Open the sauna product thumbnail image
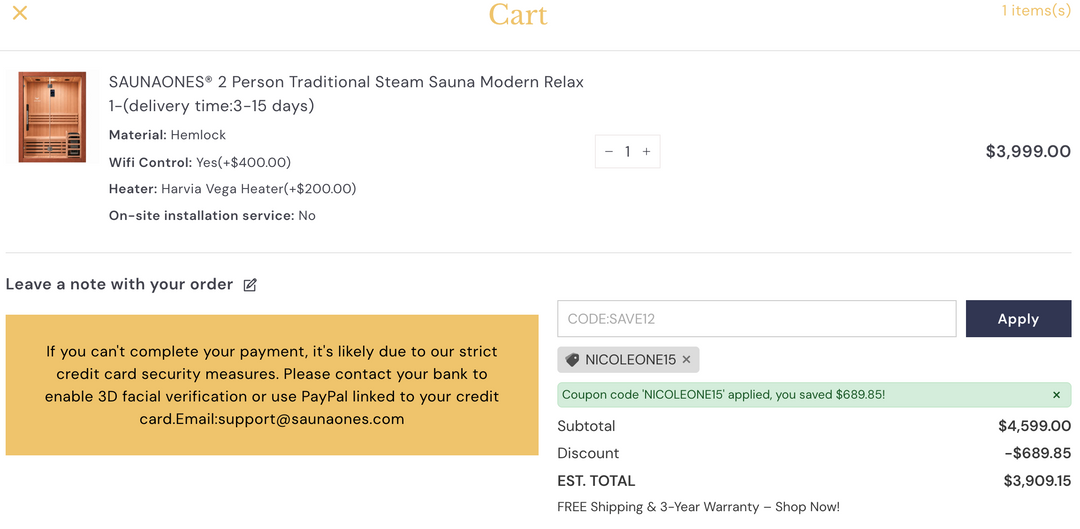 pos(52,117)
